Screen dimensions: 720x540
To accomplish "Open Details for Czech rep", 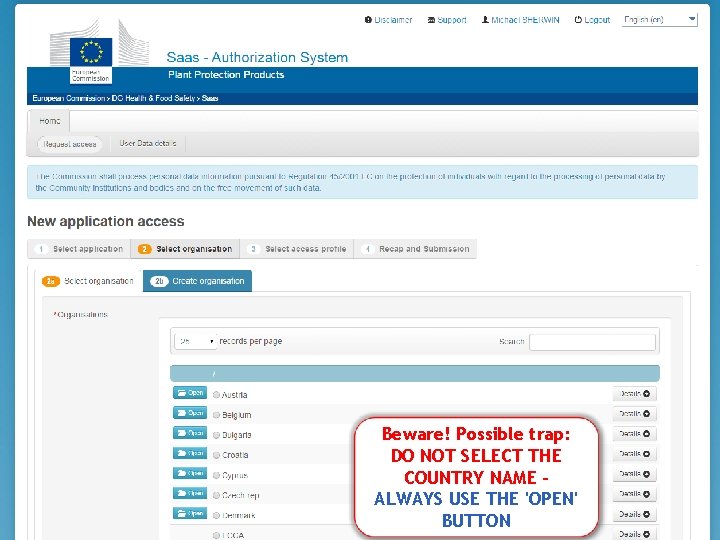I will [x=634, y=494].
